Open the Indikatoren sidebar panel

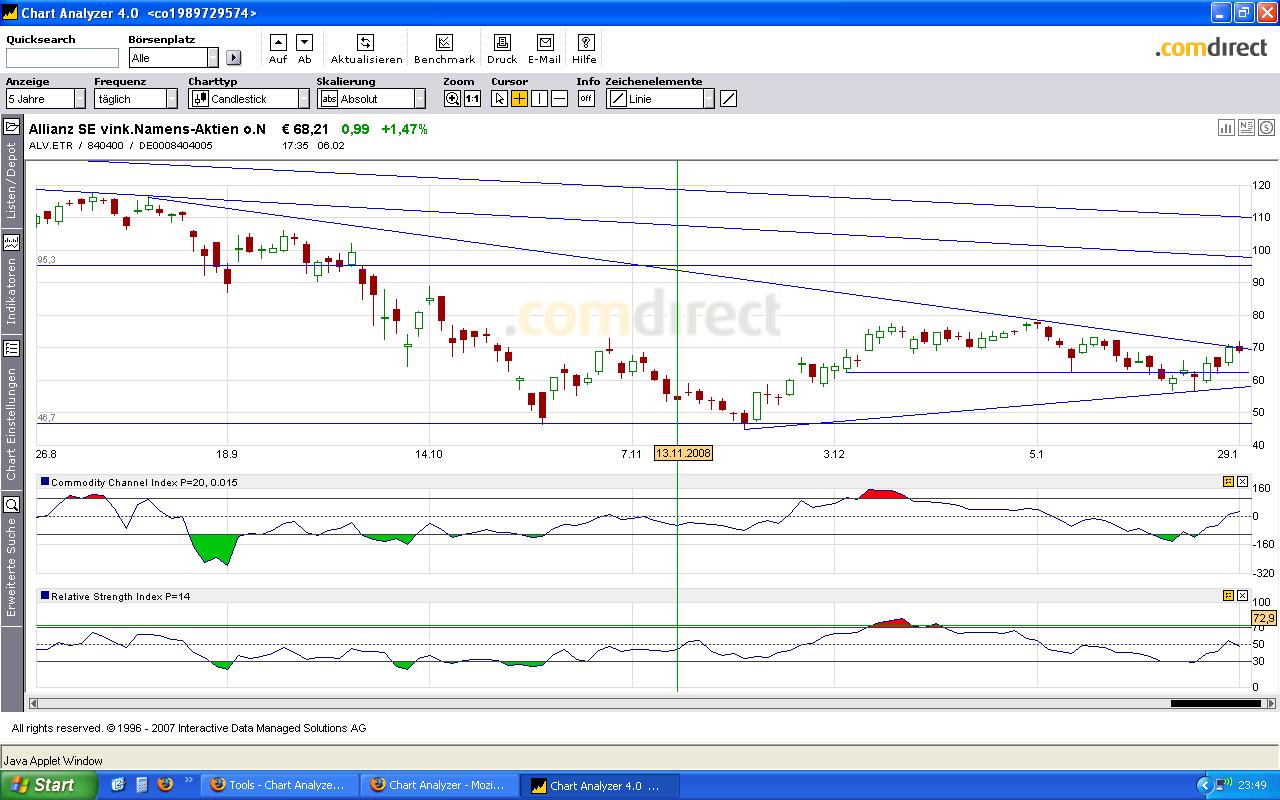(x=12, y=281)
